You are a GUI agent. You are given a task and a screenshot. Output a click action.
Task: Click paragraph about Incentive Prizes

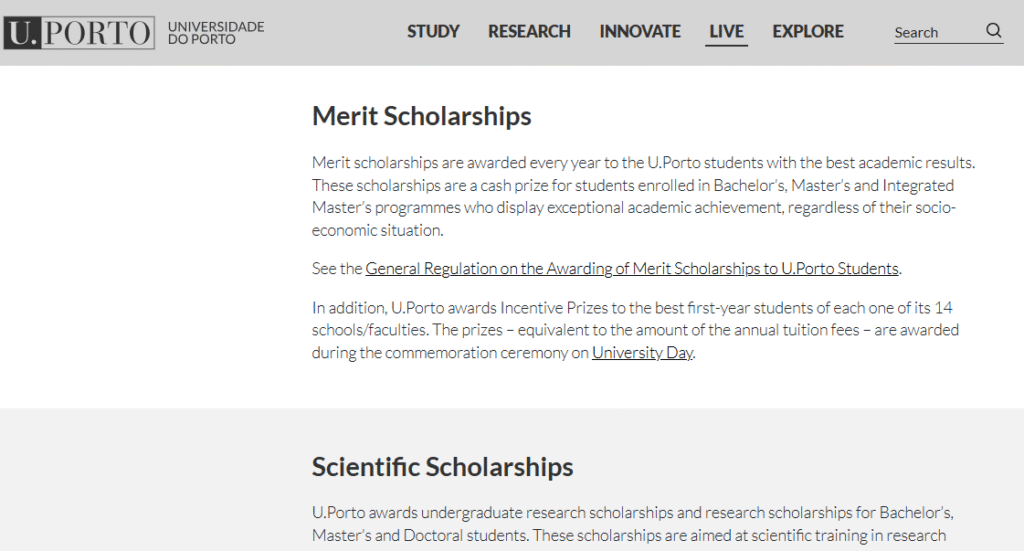click(635, 330)
